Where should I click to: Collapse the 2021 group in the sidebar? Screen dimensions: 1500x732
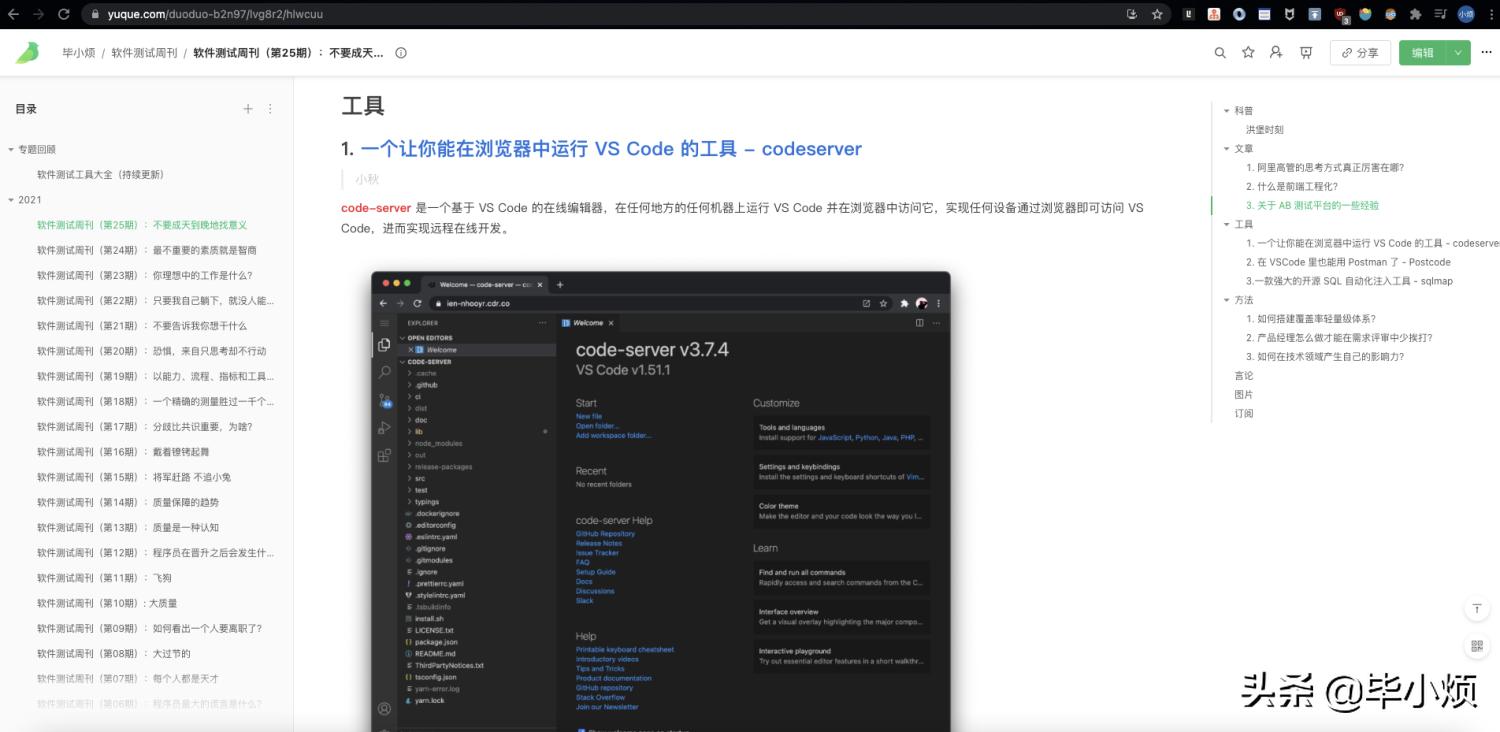tap(11, 200)
